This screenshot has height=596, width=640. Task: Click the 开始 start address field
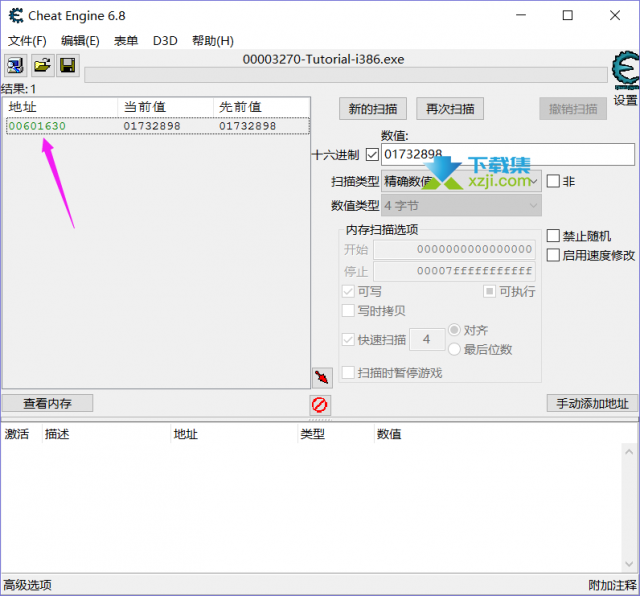click(x=454, y=249)
